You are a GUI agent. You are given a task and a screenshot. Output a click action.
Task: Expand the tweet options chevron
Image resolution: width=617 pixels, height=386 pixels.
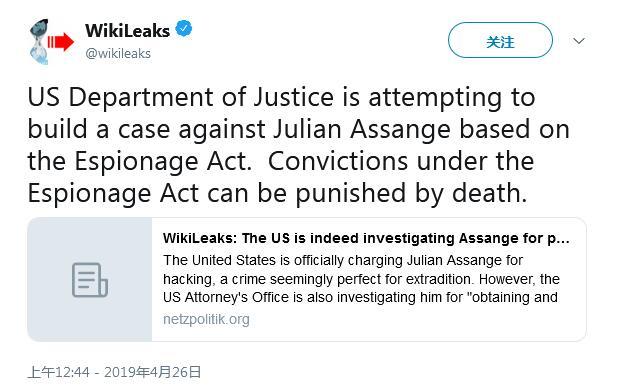point(579,41)
